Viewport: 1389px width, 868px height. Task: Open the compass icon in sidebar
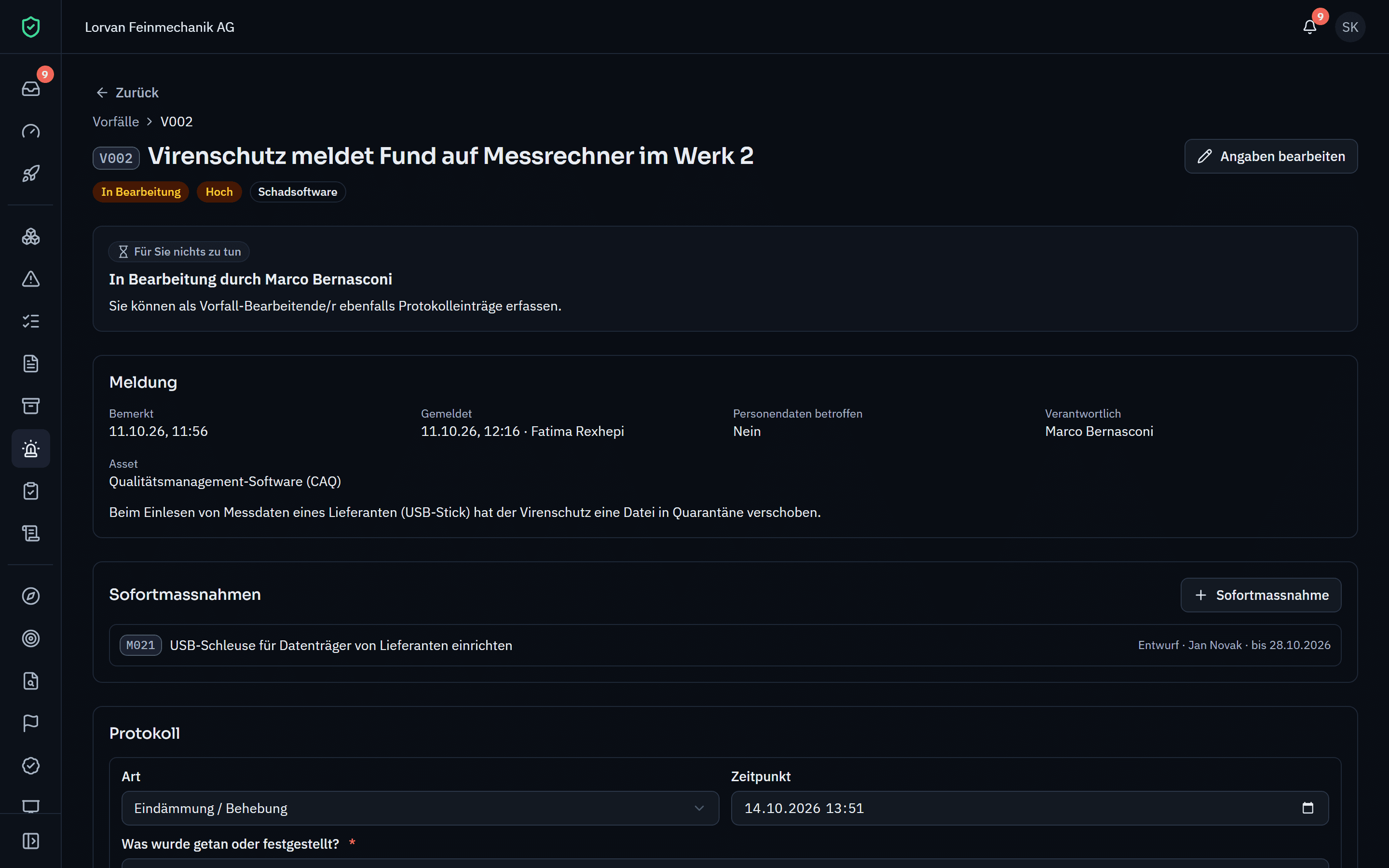coord(30,596)
